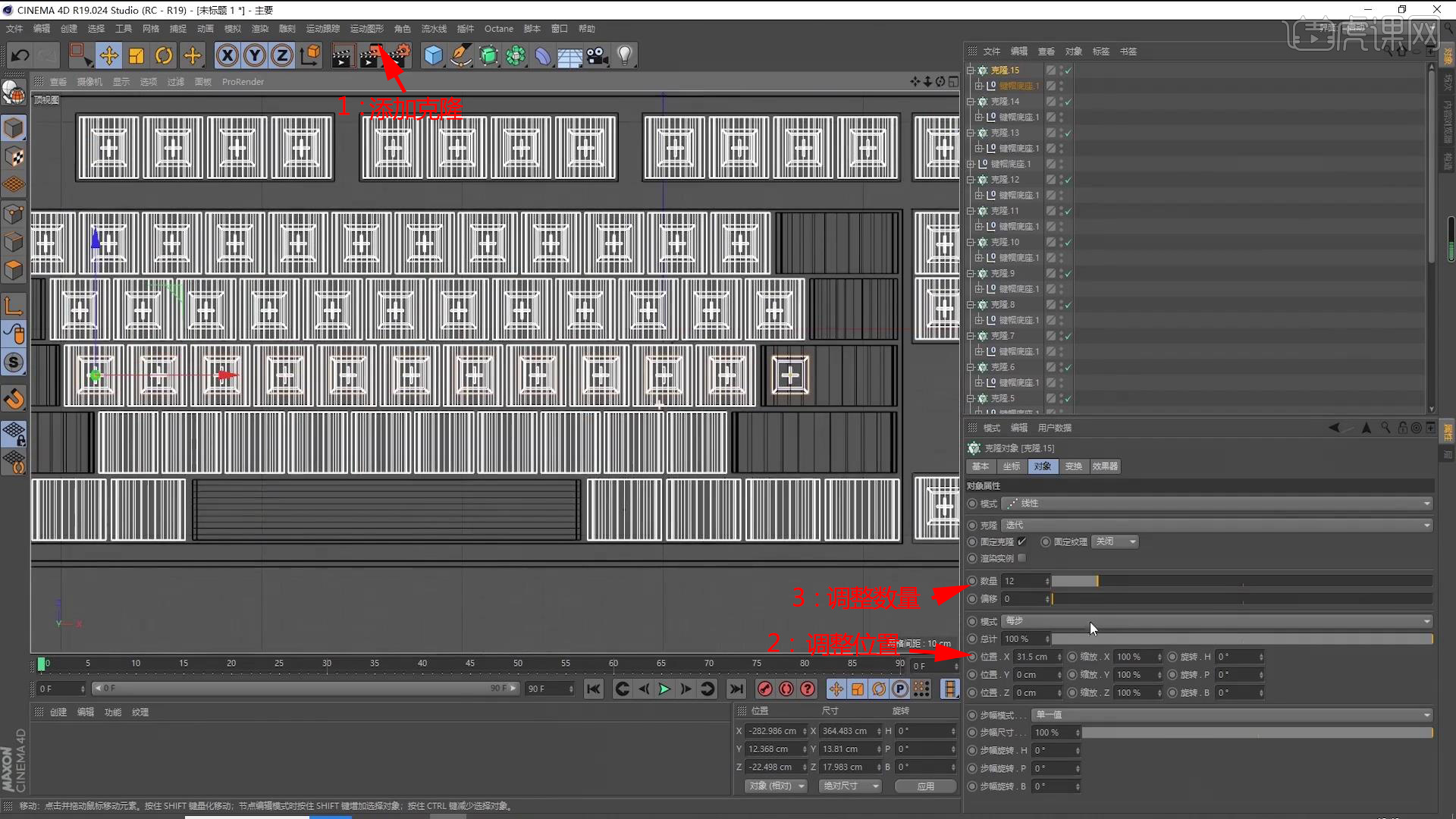Click the Cube primitive icon
Viewport: 1456px width, 819px height.
coord(433,55)
